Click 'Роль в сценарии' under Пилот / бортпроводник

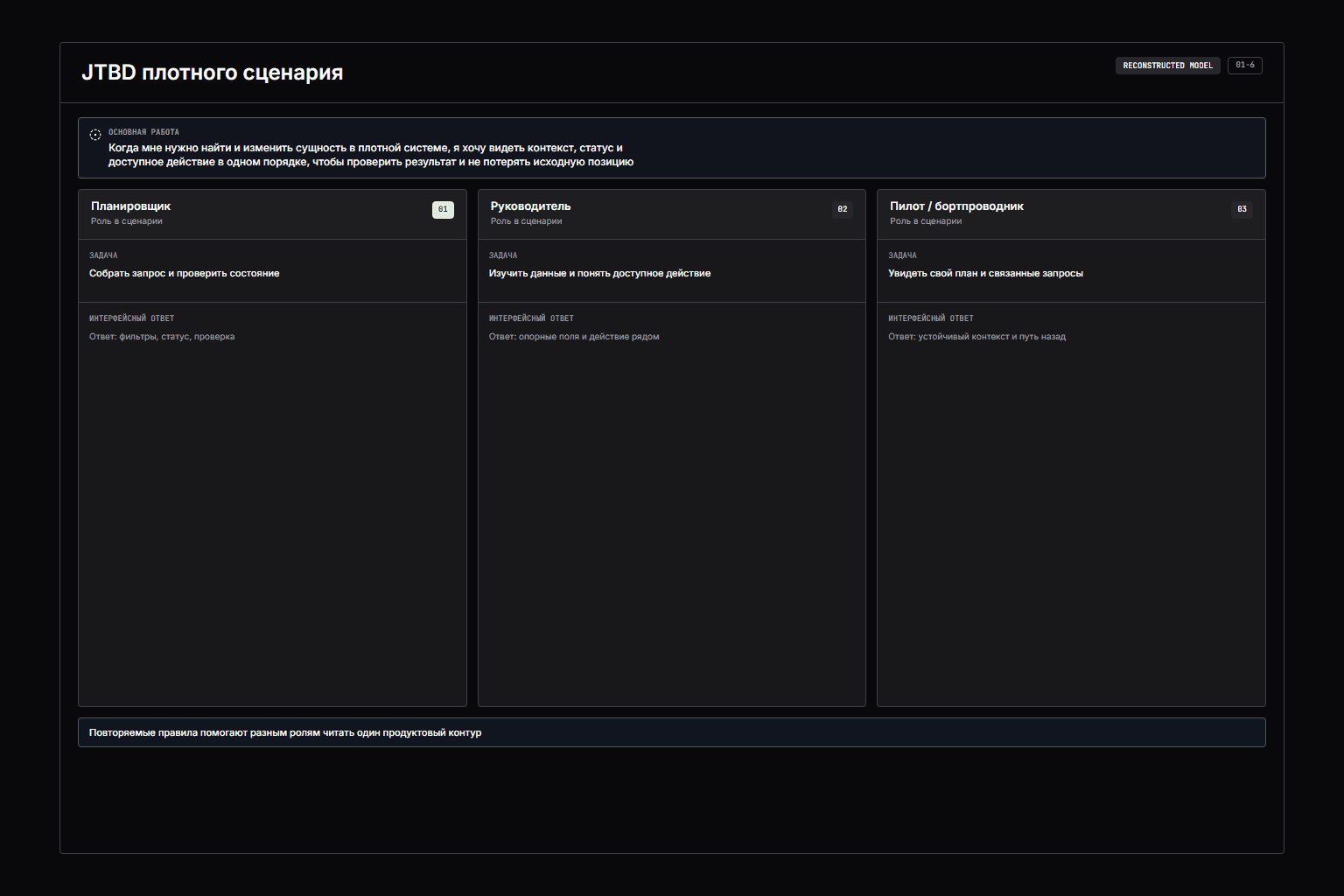926,221
